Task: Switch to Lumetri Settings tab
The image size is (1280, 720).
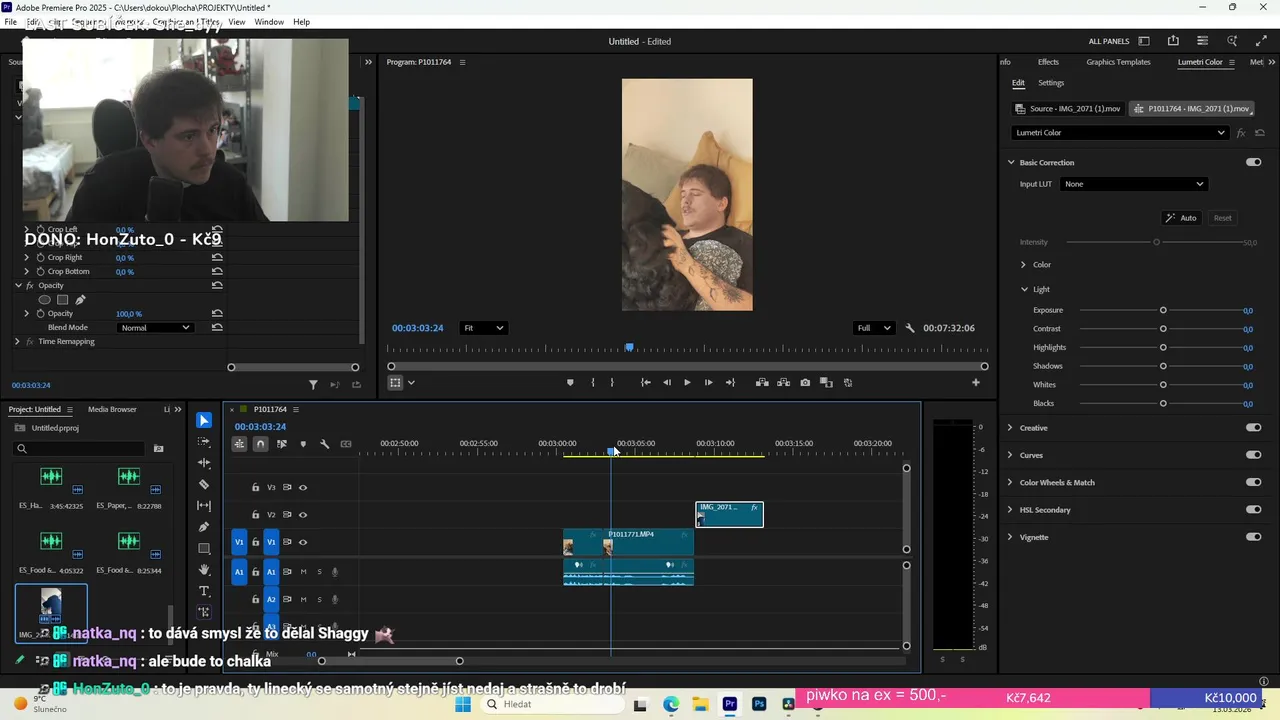Action: [x=1051, y=83]
